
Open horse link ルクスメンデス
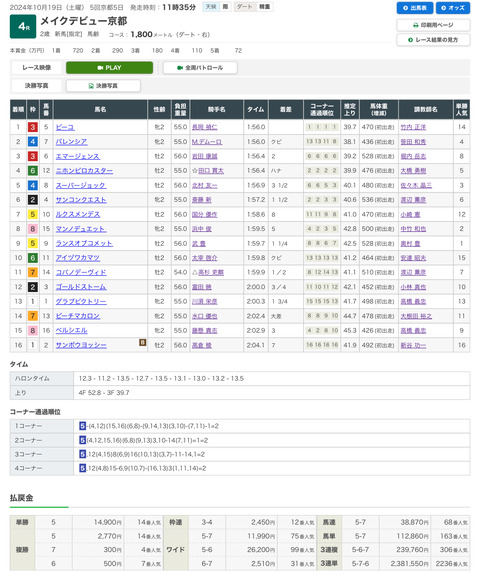click(x=78, y=215)
